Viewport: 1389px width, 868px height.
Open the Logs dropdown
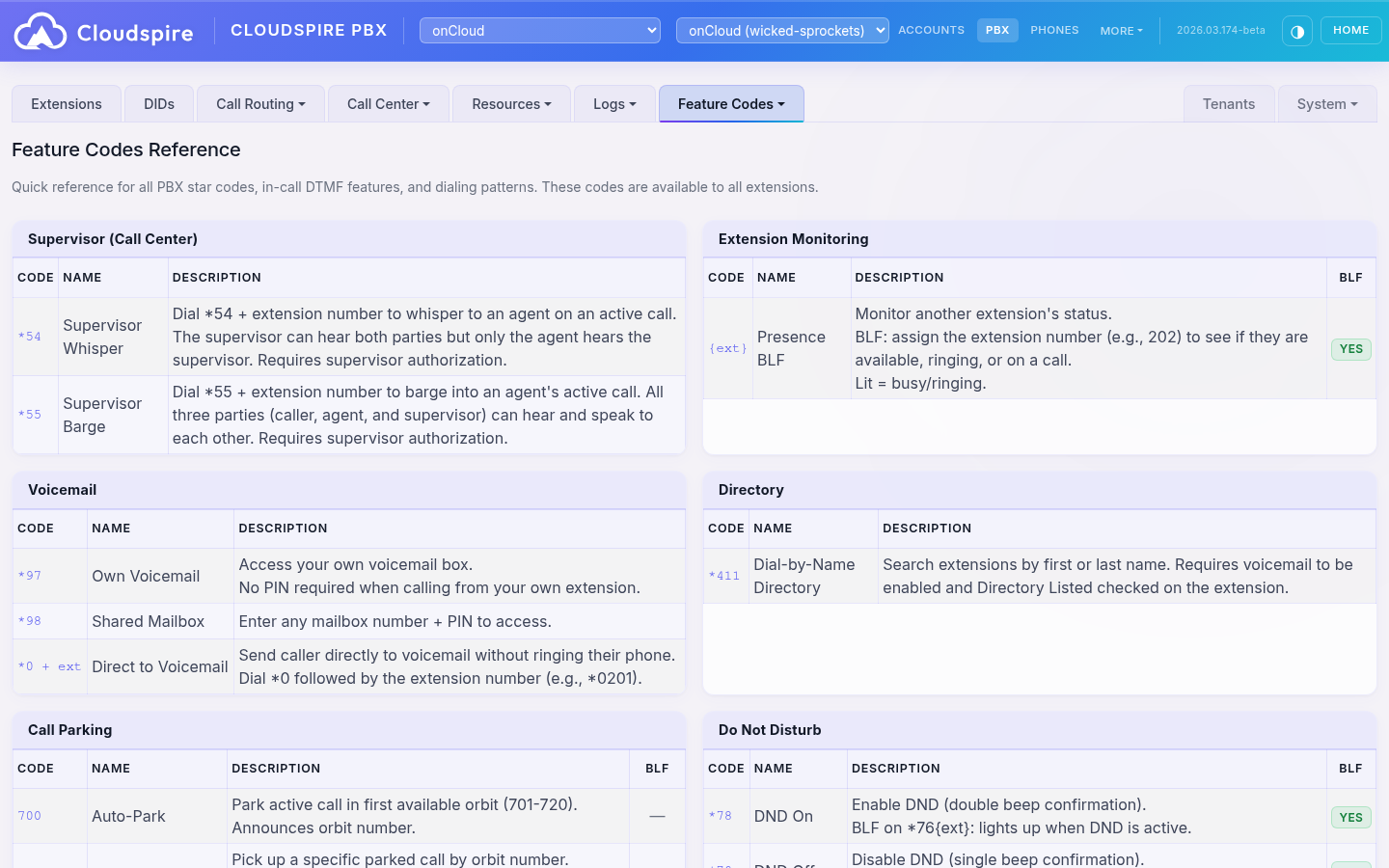click(613, 103)
